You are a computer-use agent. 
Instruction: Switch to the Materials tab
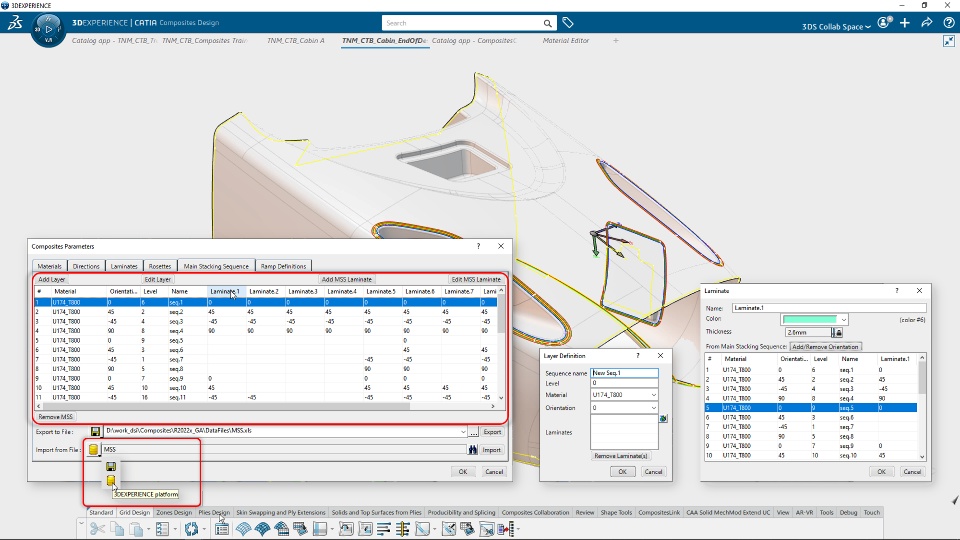50,266
